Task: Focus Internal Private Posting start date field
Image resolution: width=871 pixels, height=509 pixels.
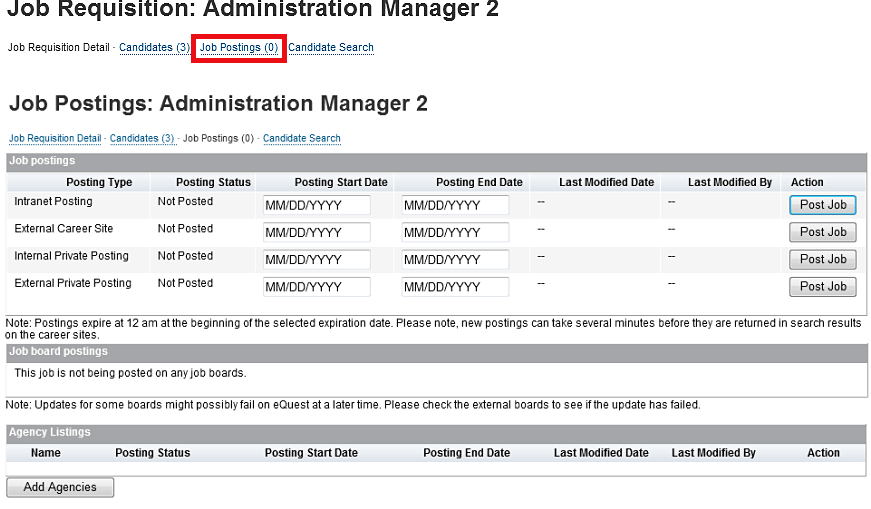Action: pos(317,260)
